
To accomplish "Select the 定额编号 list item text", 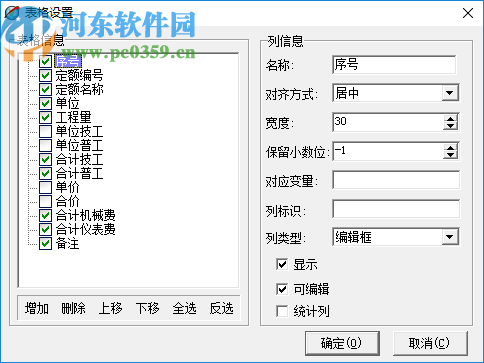I will coord(79,75).
